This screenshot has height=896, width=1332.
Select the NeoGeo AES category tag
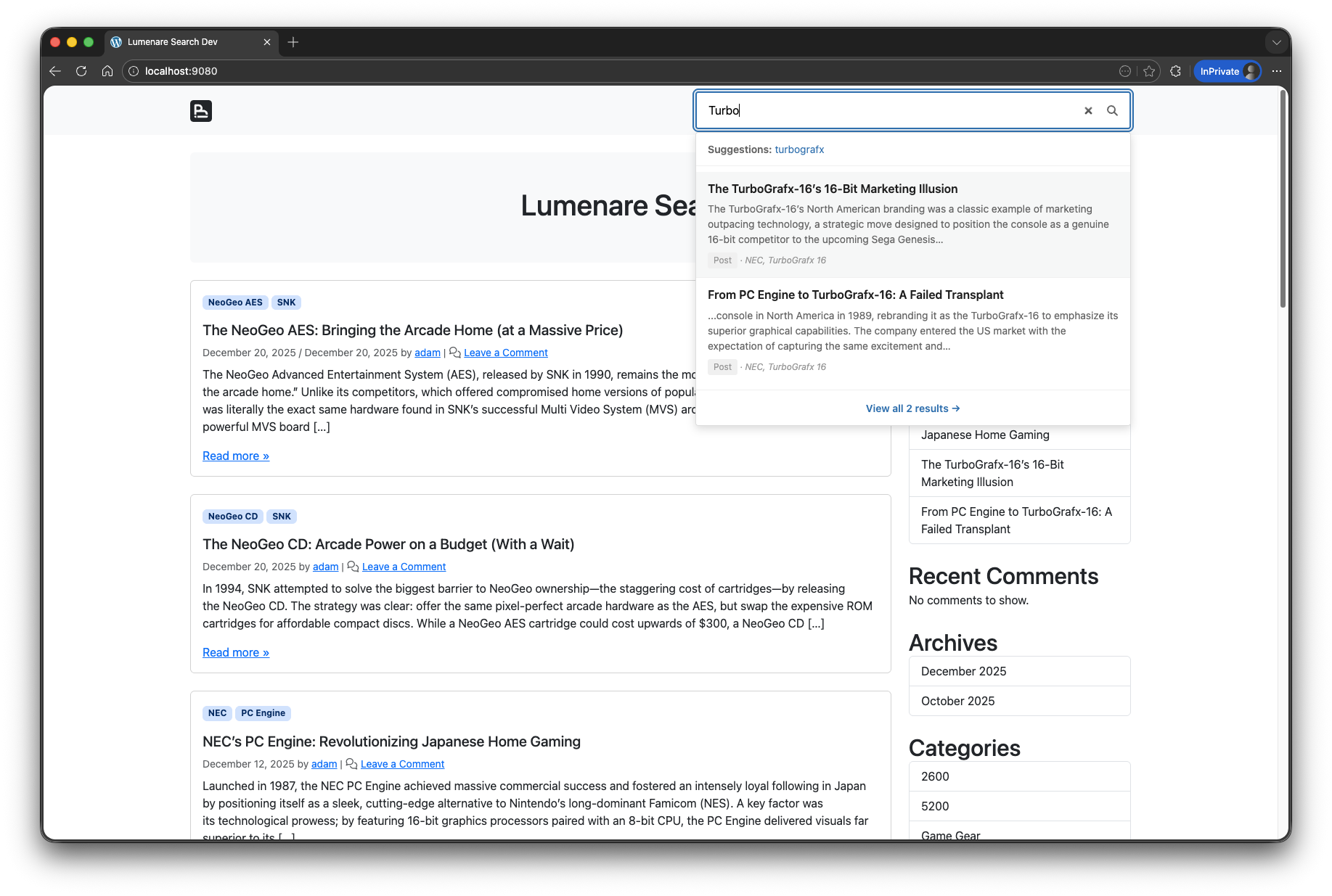(x=235, y=303)
